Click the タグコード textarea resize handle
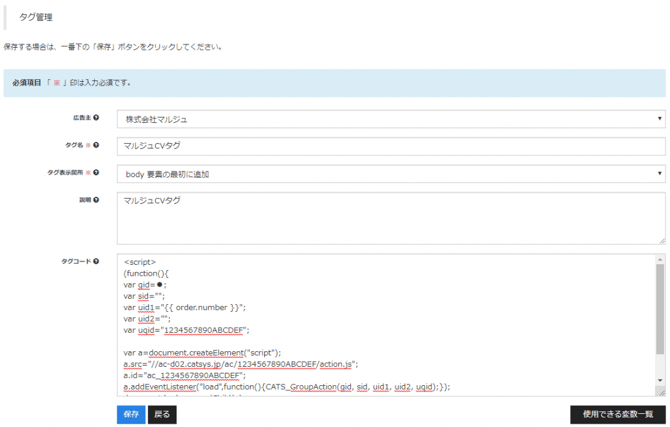The height and width of the screenshot is (427, 670). 662,392
